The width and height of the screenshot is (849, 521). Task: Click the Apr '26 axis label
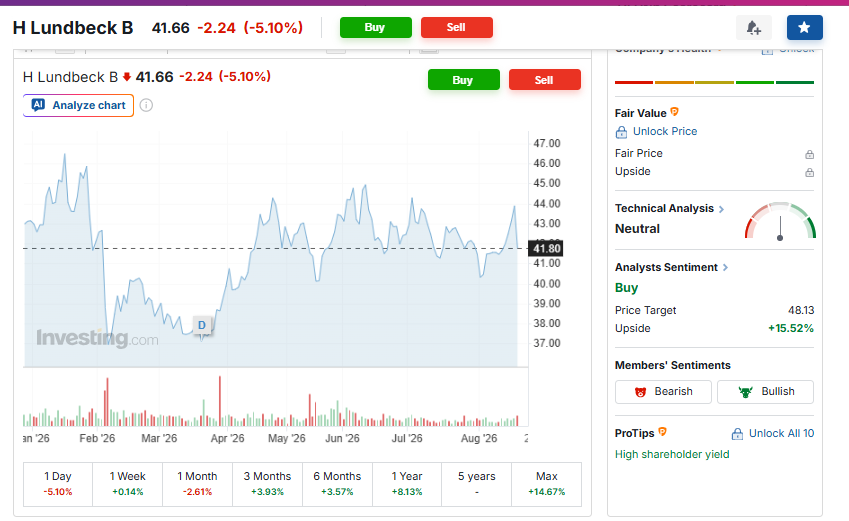tap(227, 438)
